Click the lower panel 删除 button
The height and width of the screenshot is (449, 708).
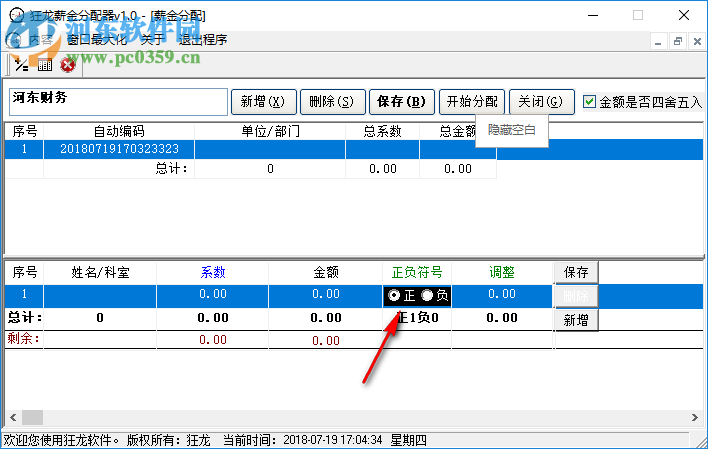pos(576,296)
